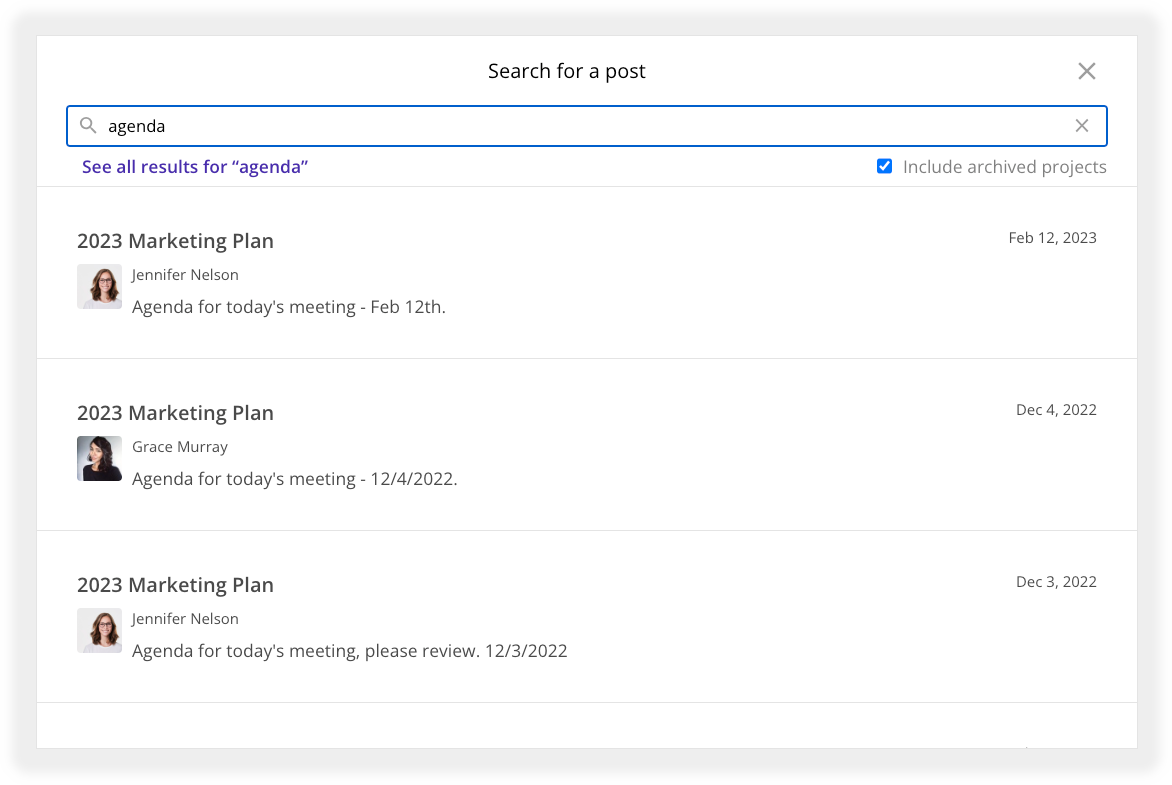Click the Feb 12, 2023 date
The image size is (1172, 785).
[1052, 238]
